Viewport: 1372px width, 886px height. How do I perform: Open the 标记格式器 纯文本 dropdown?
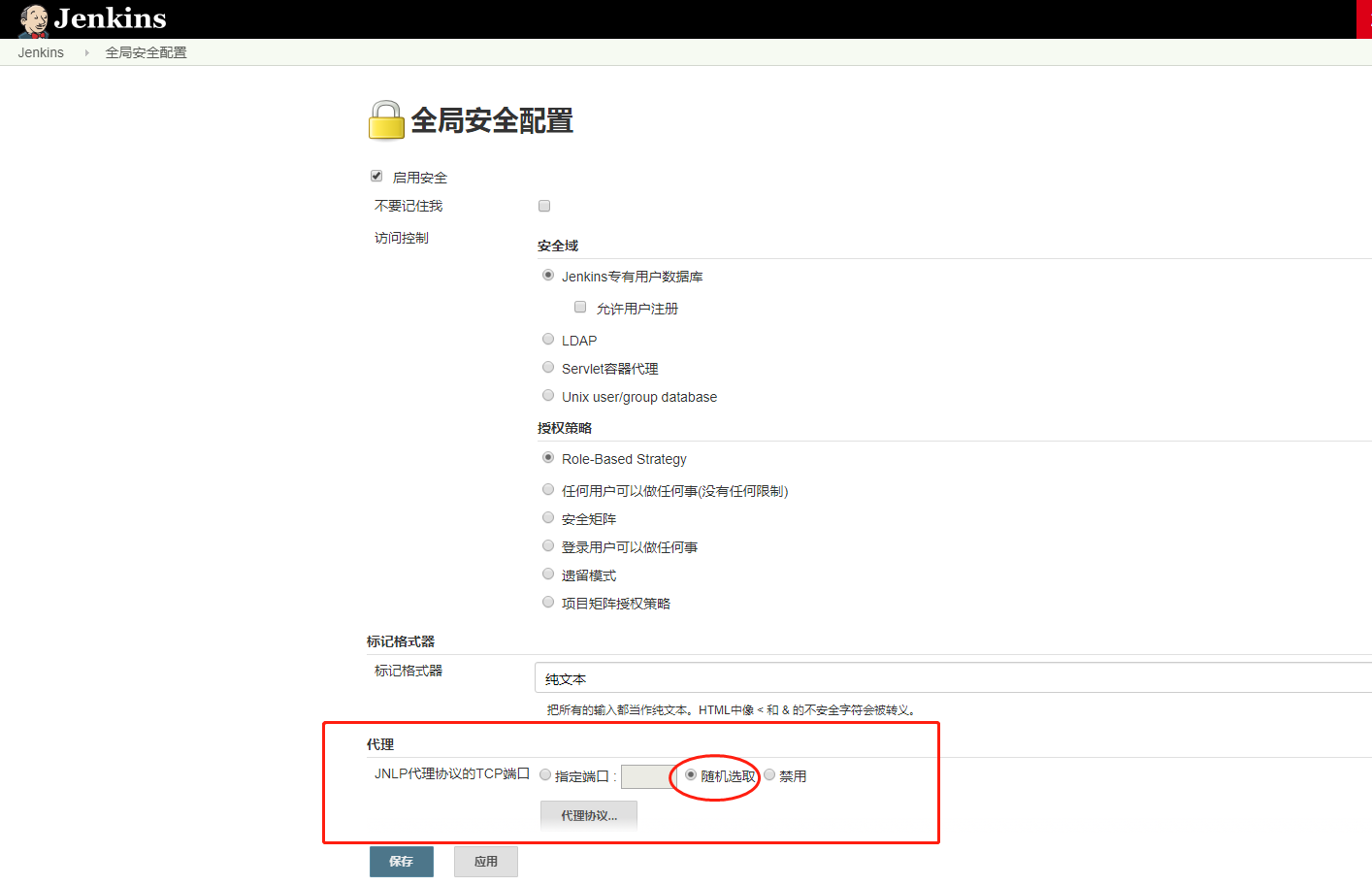953,678
